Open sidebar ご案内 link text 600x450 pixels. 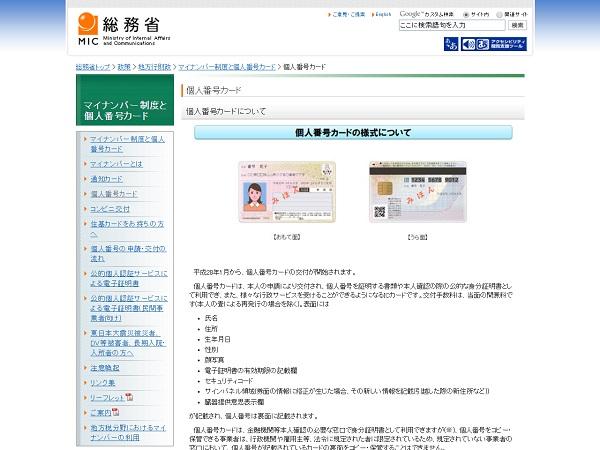click(x=101, y=413)
